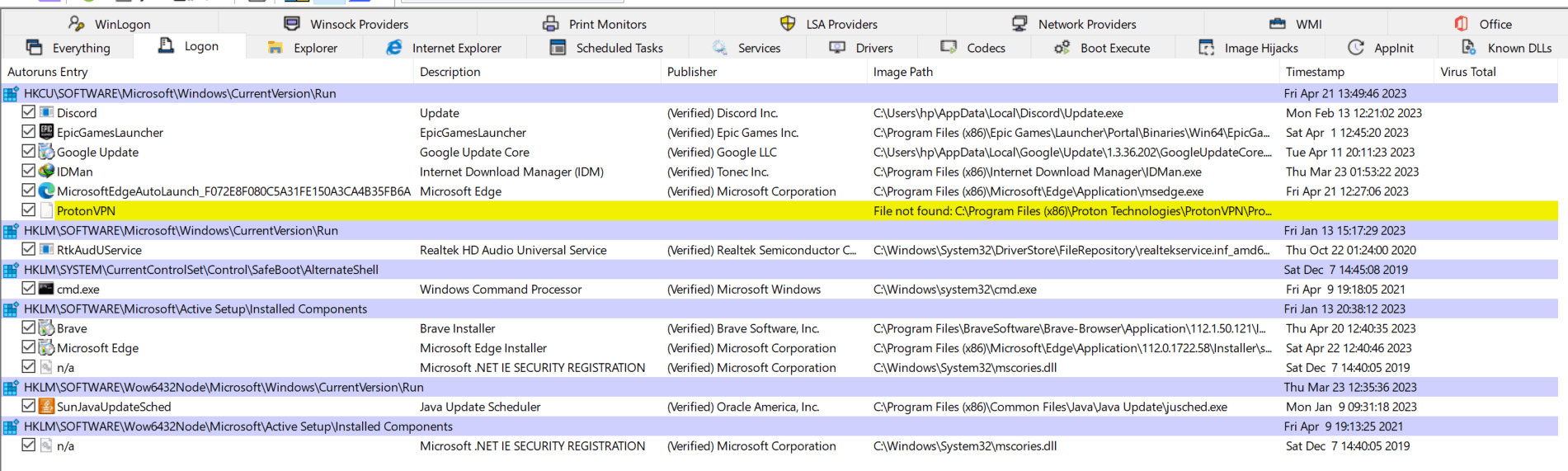Open the AppInit tab
Screen dimensions: 1568x471
1381,48
